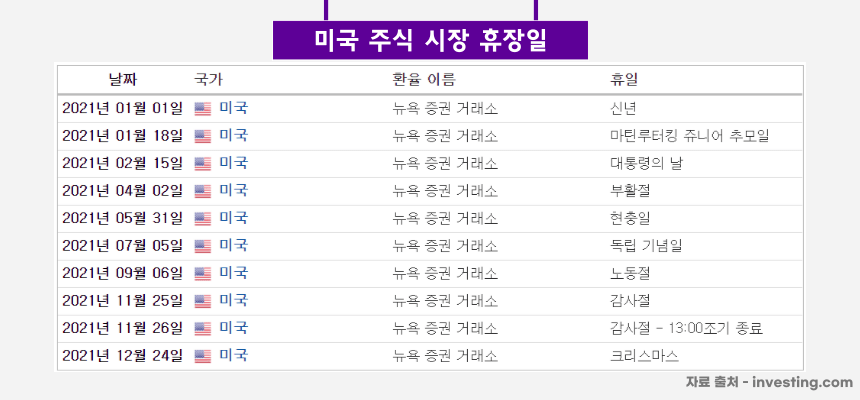
Task: Click 뉴욕 증권 거래소 in 12월 24일 row
Action: (x=445, y=357)
